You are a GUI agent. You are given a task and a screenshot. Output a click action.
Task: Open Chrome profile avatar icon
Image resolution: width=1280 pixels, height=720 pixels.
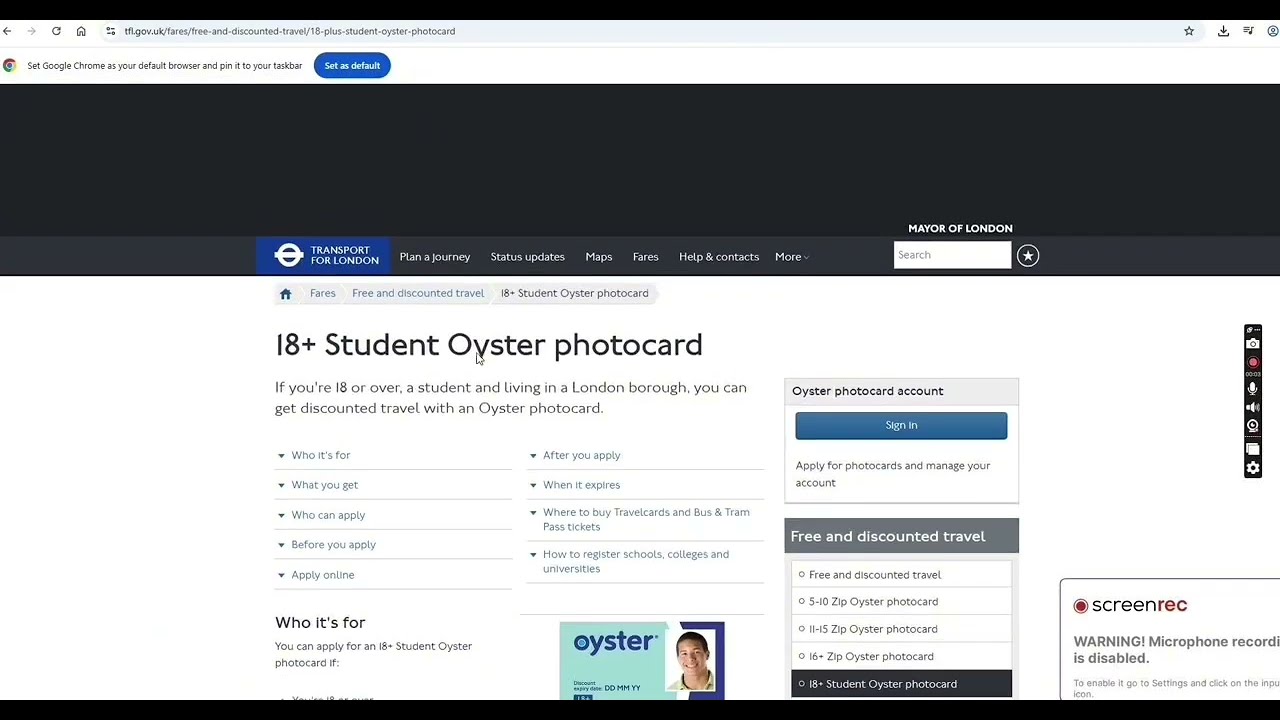(x=1272, y=31)
